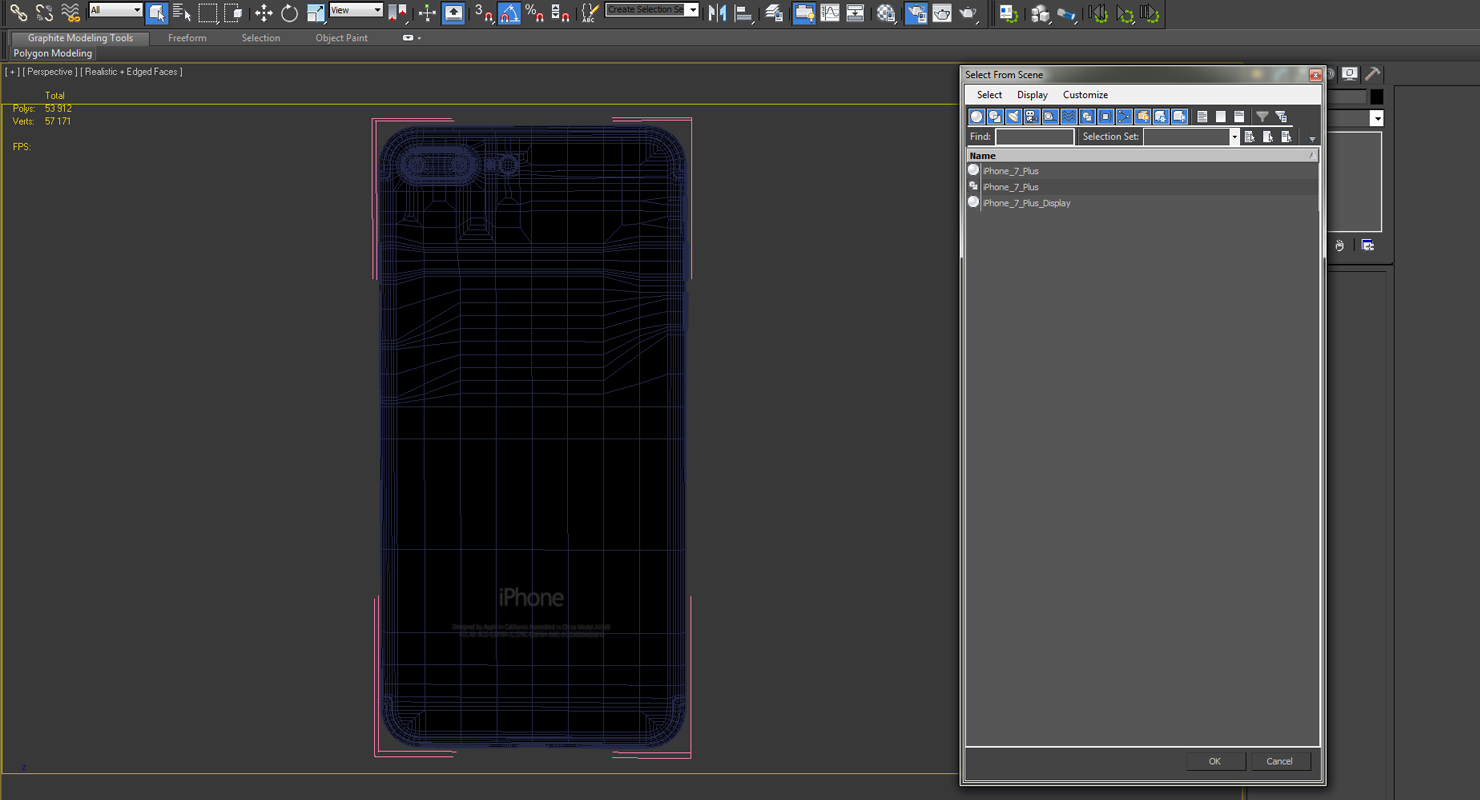The image size is (1480, 800).
Task: Open Rendered Frame Window icon
Action: pyautogui.click(x=942, y=13)
